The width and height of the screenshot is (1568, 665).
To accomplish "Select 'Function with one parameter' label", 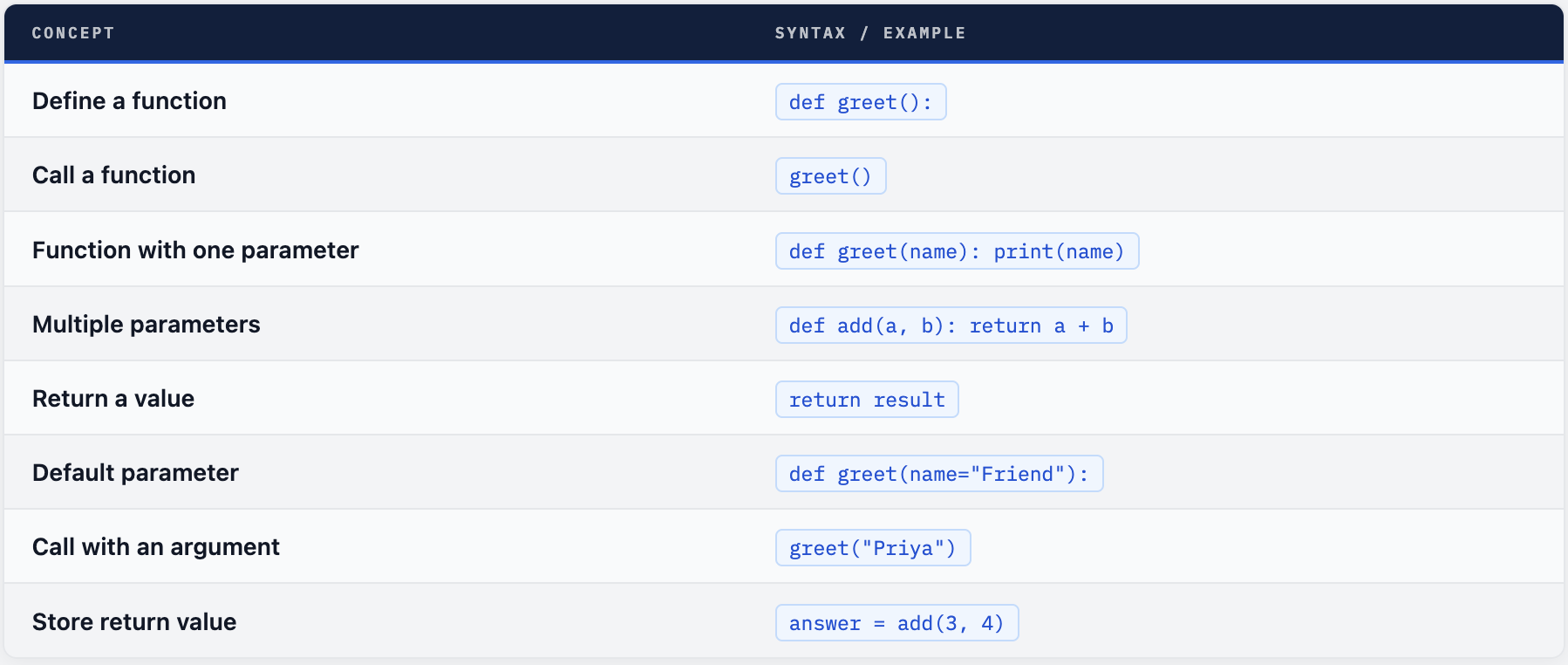I will 195,250.
